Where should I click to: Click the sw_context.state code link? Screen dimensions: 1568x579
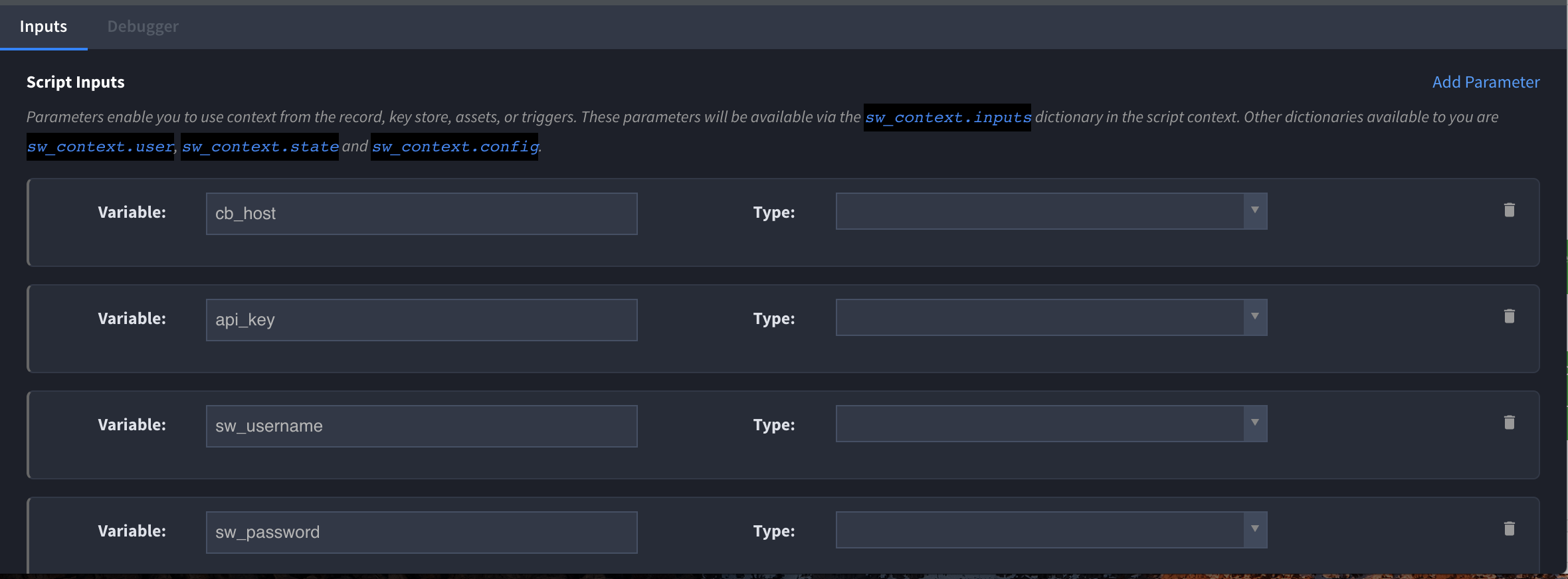click(x=260, y=147)
